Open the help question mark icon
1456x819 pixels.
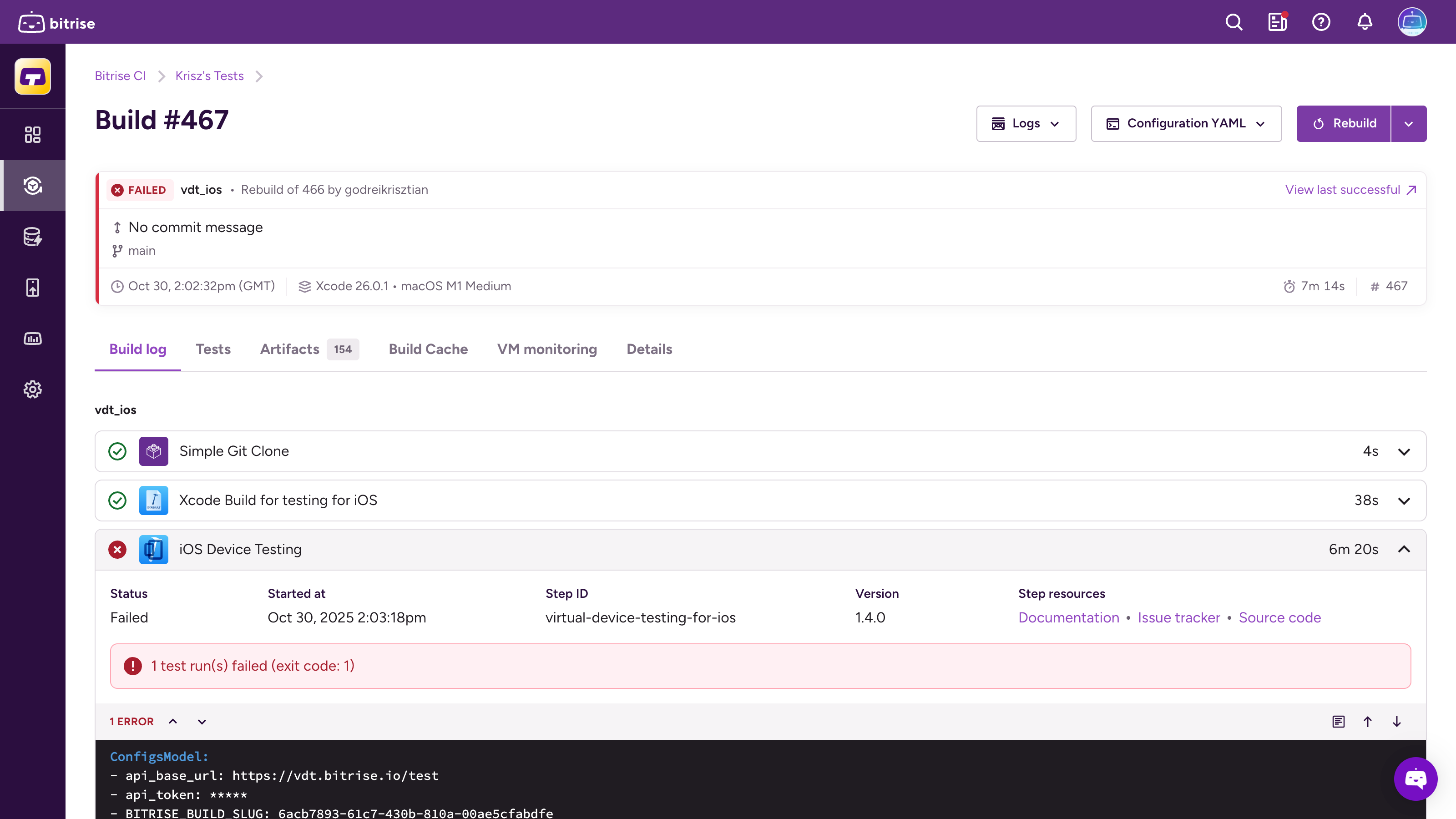1321,23
